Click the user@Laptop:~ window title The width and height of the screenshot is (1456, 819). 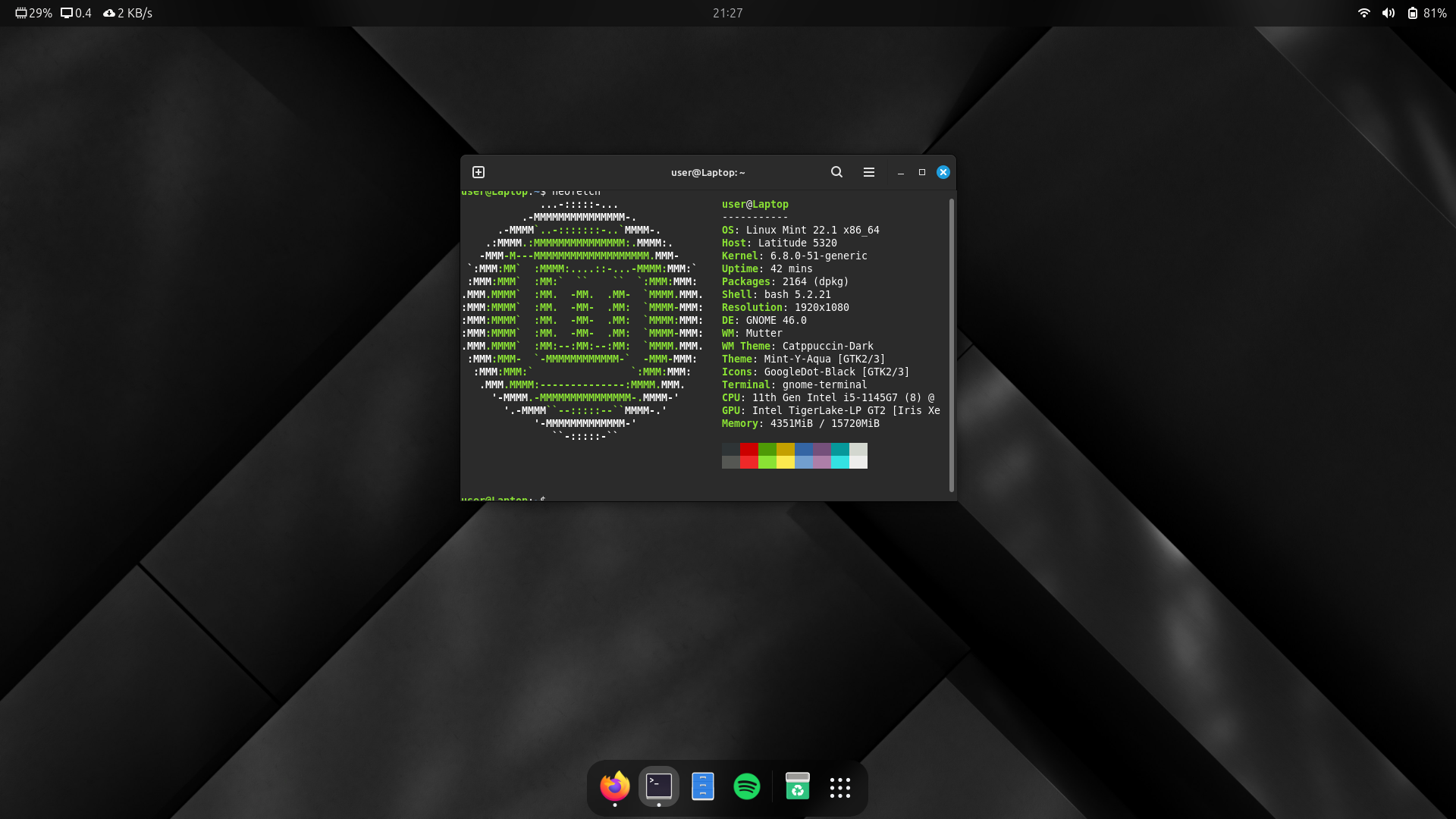[708, 173]
